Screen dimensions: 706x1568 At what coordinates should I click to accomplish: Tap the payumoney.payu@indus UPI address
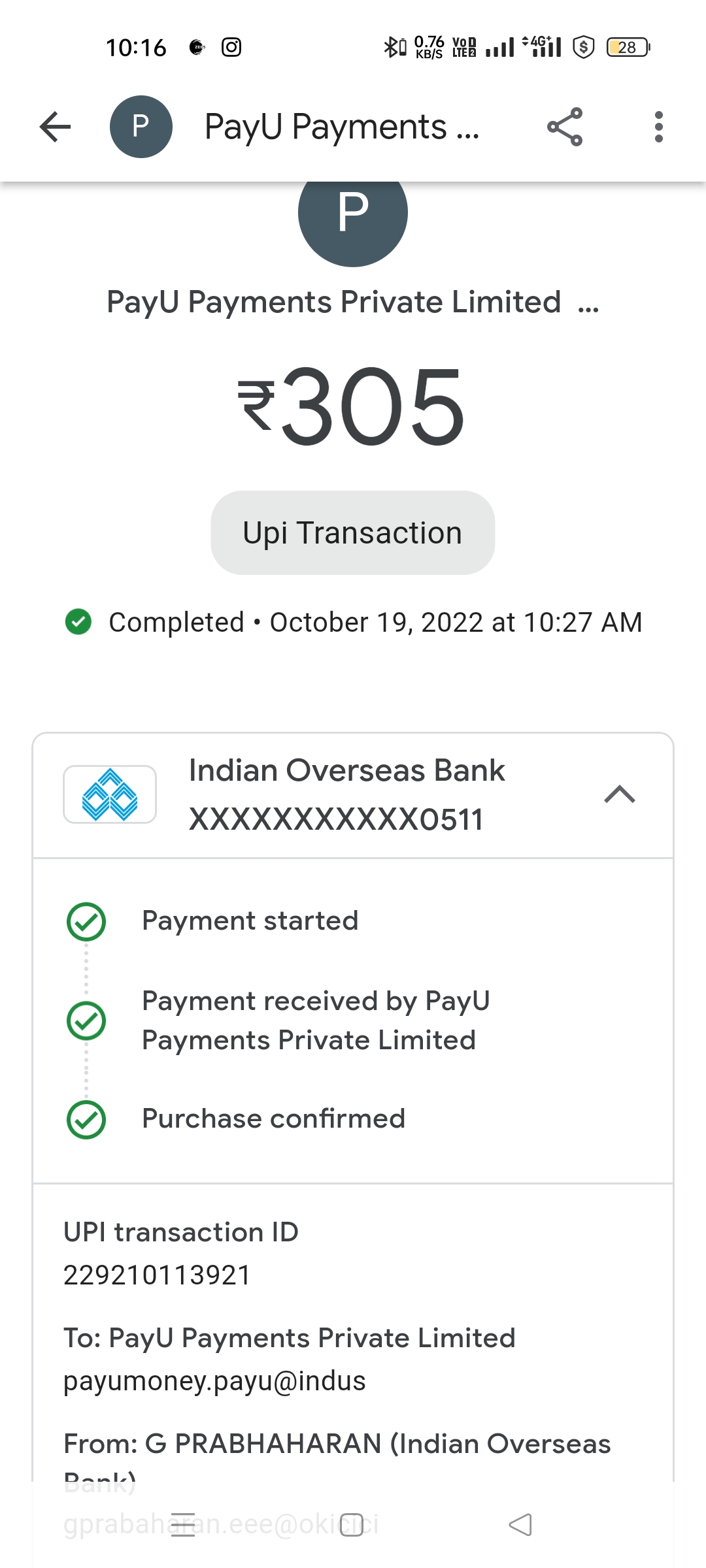pyautogui.click(x=214, y=1381)
